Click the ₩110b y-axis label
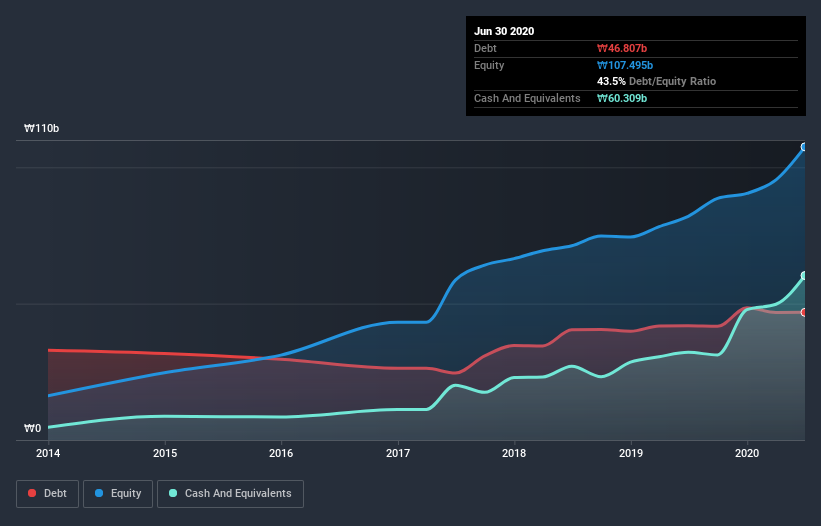The height and width of the screenshot is (526, 821). [x=41, y=128]
